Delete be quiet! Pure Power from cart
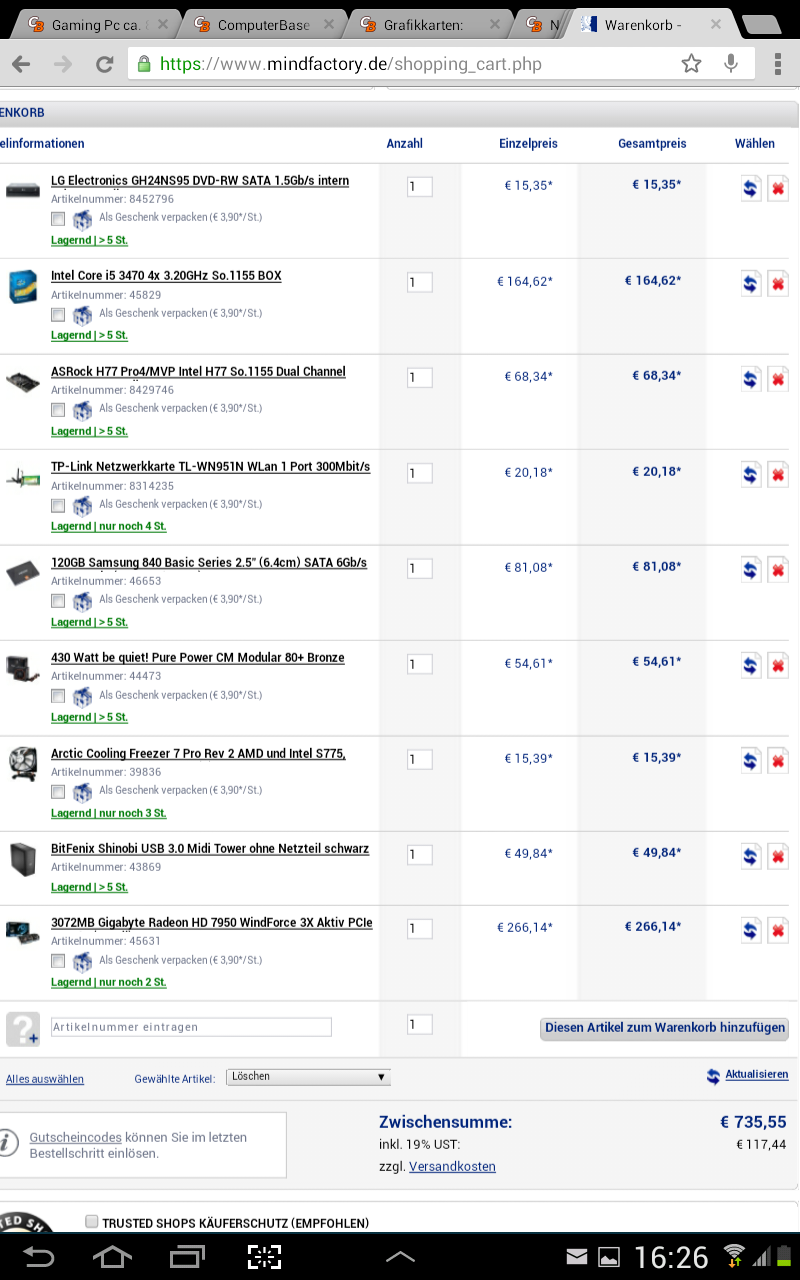The height and width of the screenshot is (1280, 800). click(778, 666)
